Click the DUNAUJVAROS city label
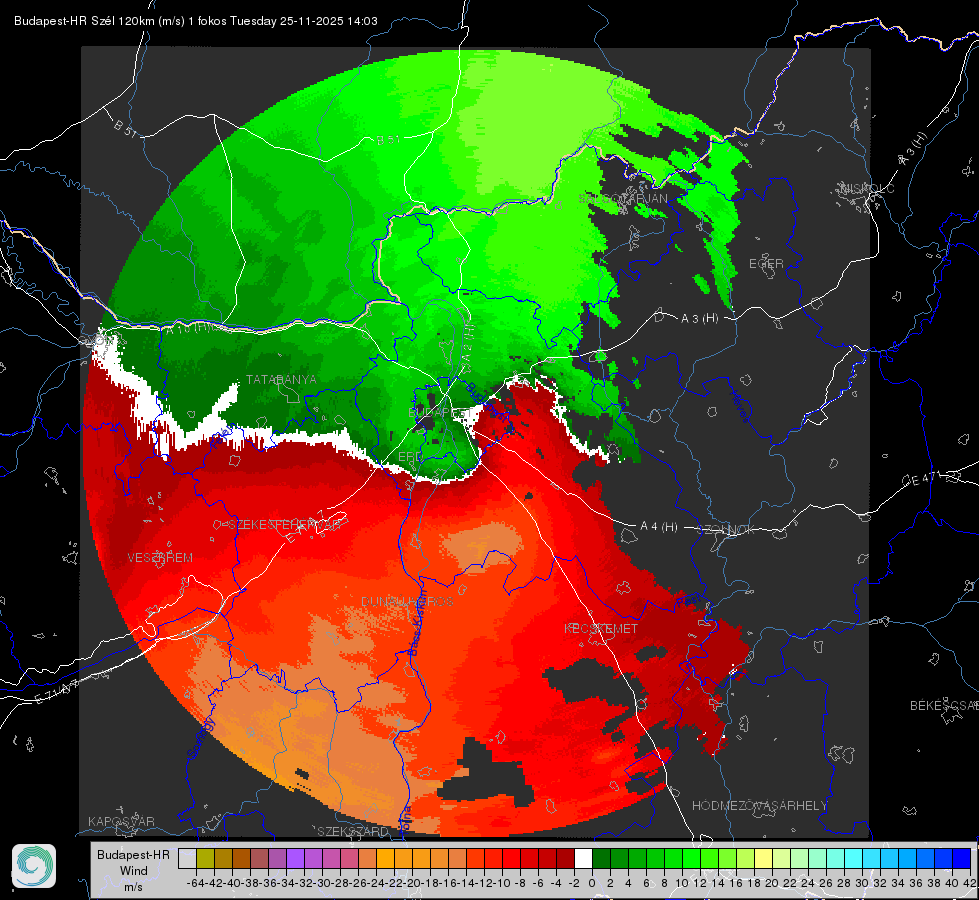This screenshot has height=900, width=979. pyautogui.click(x=407, y=601)
